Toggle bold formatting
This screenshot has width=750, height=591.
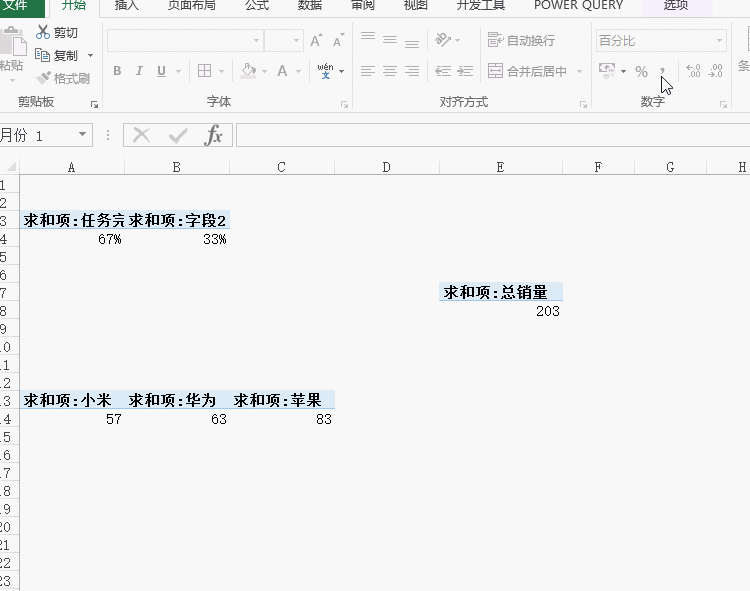117,72
